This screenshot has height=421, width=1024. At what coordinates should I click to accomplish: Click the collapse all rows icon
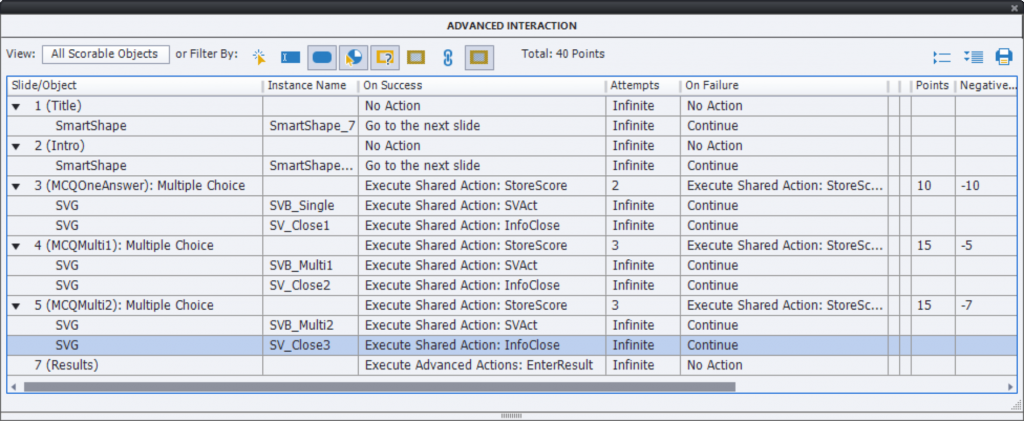tap(941, 56)
